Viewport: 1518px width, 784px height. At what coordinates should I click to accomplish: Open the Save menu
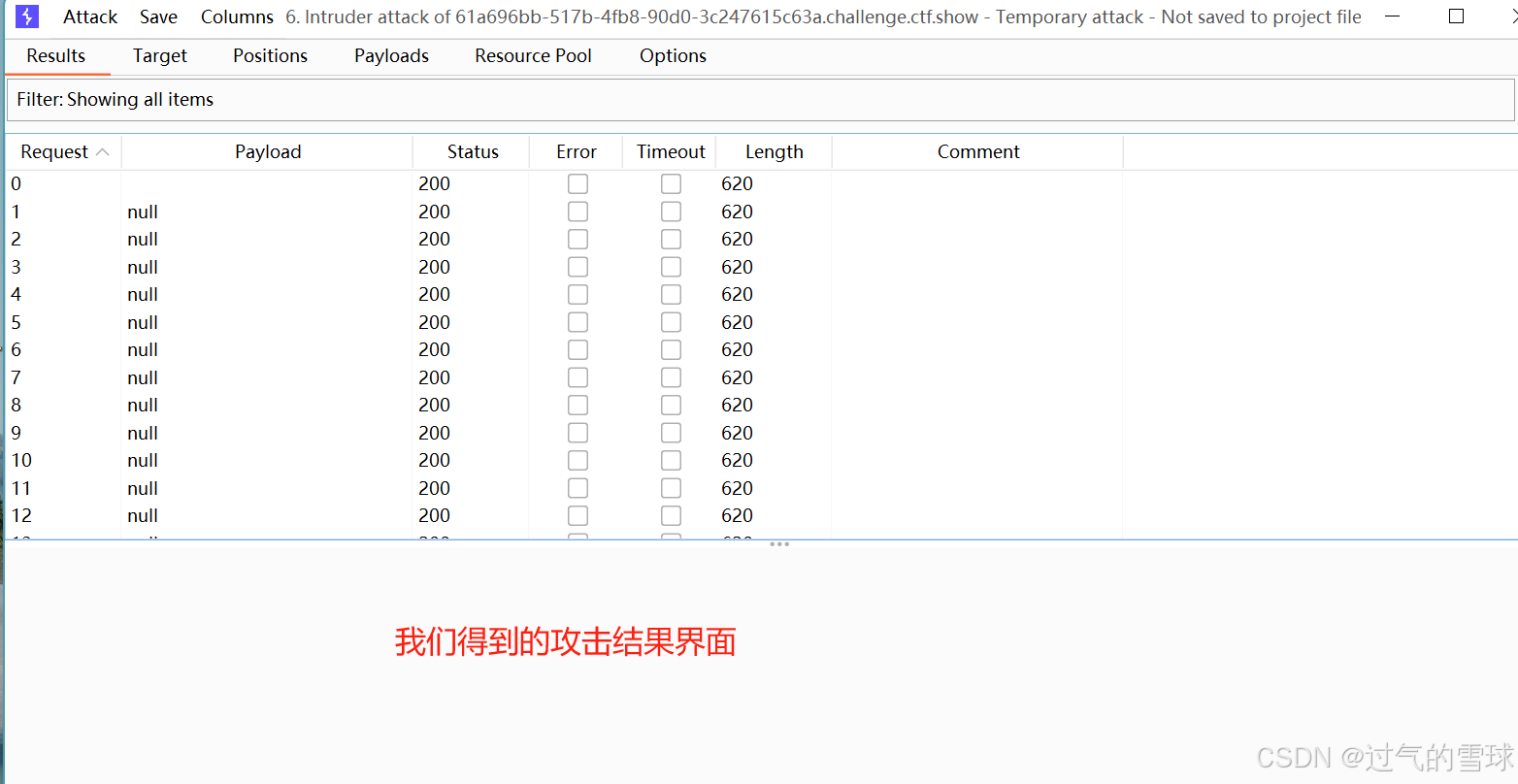(x=158, y=16)
